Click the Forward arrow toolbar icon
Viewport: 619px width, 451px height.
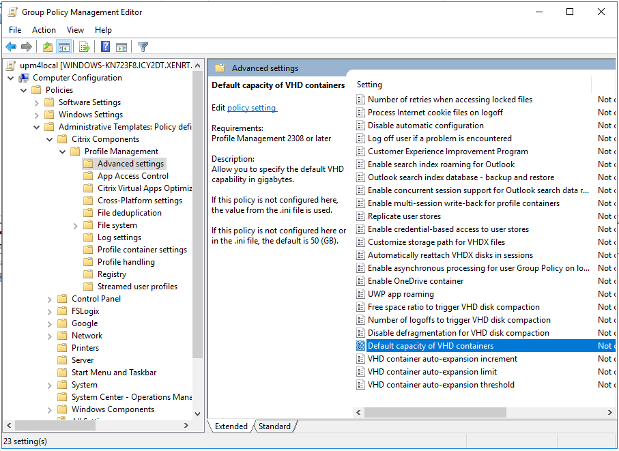(x=27, y=46)
